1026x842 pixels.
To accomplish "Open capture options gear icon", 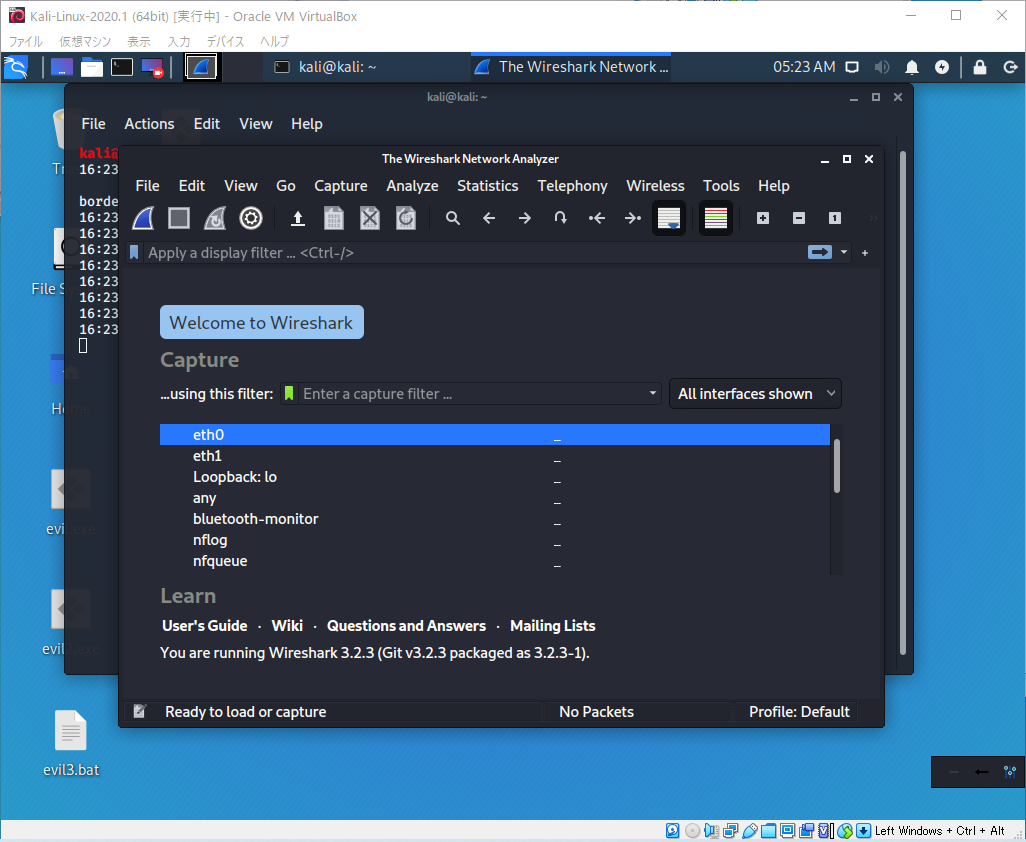I will (251, 218).
